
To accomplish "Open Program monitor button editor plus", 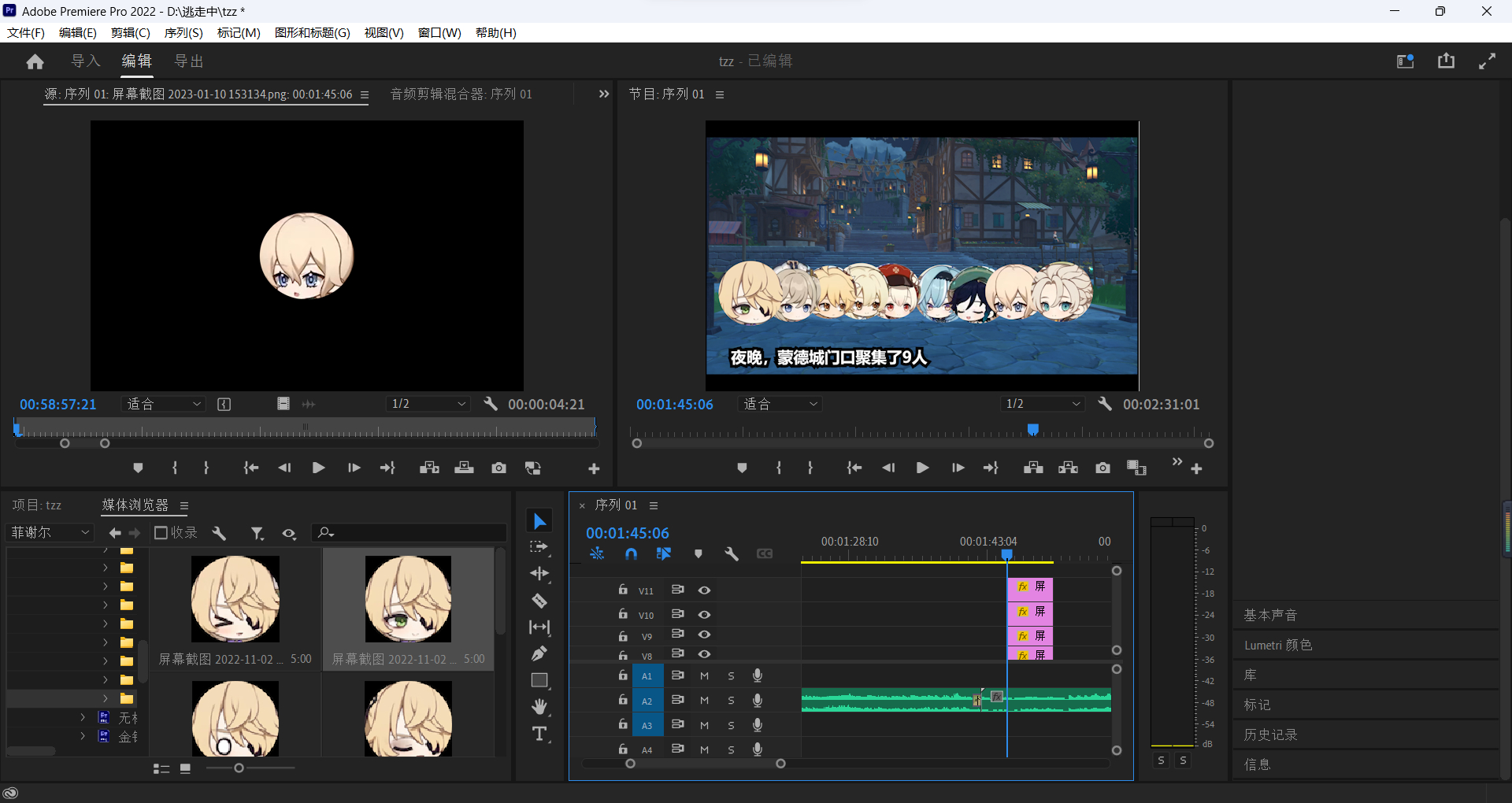I will [1196, 468].
